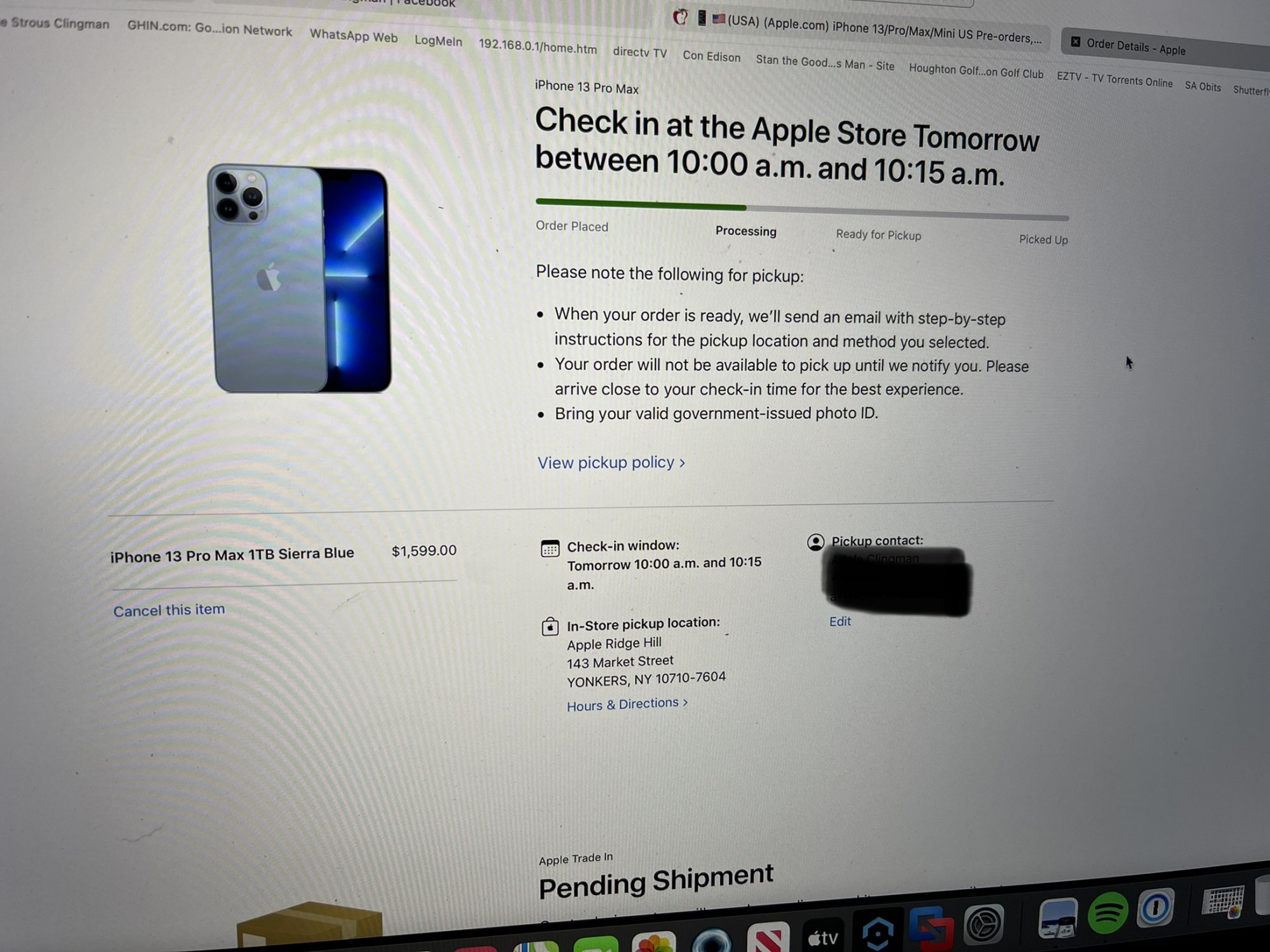This screenshot has width=1270, height=952.
Task: Open Preview app icon in the dock
Action: point(1058,918)
